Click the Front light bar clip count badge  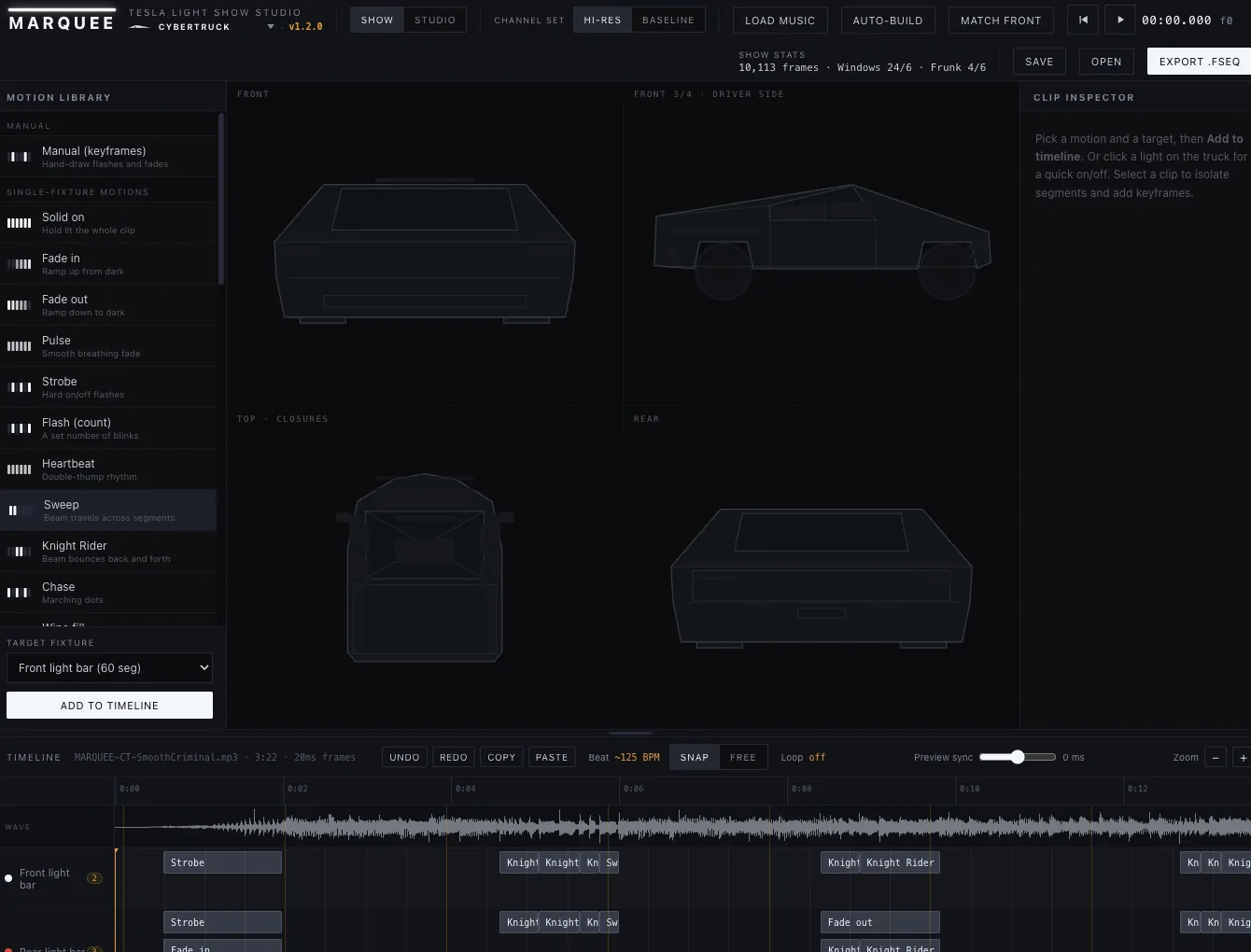click(x=94, y=878)
